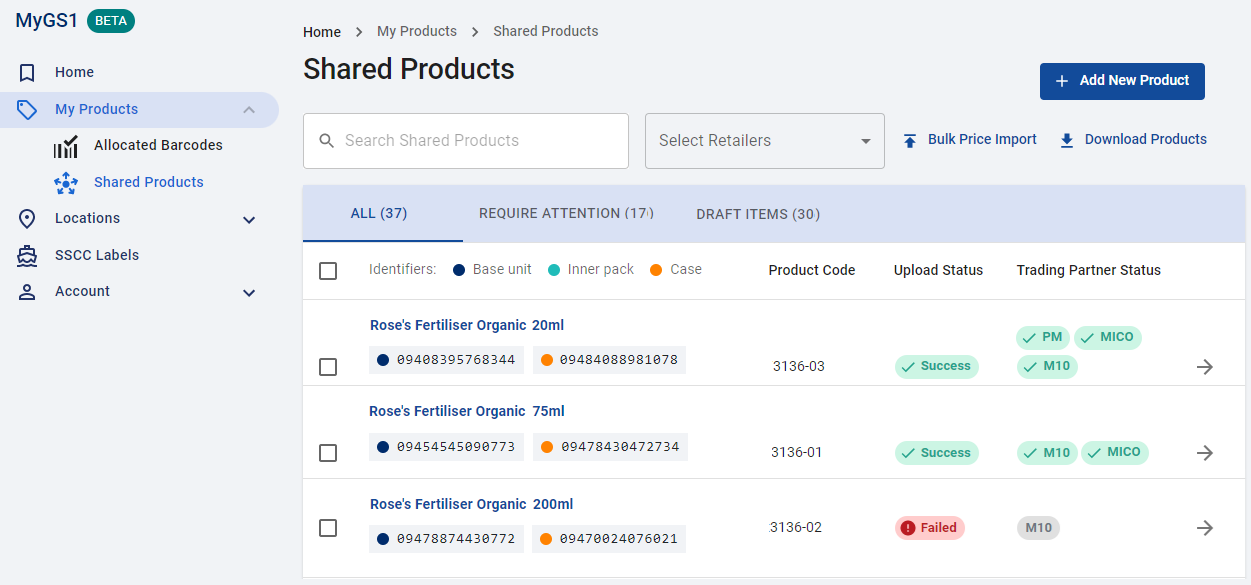This screenshot has width=1251, height=585.
Task: Open the Organic 200ml product via arrow icon
Action: (1205, 528)
